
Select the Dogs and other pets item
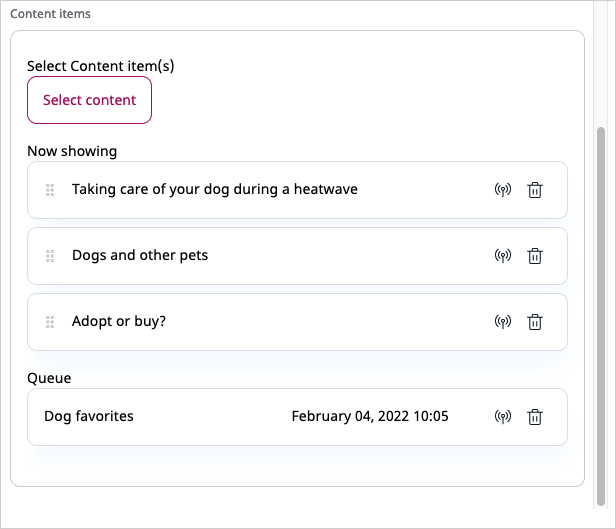[140, 255]
